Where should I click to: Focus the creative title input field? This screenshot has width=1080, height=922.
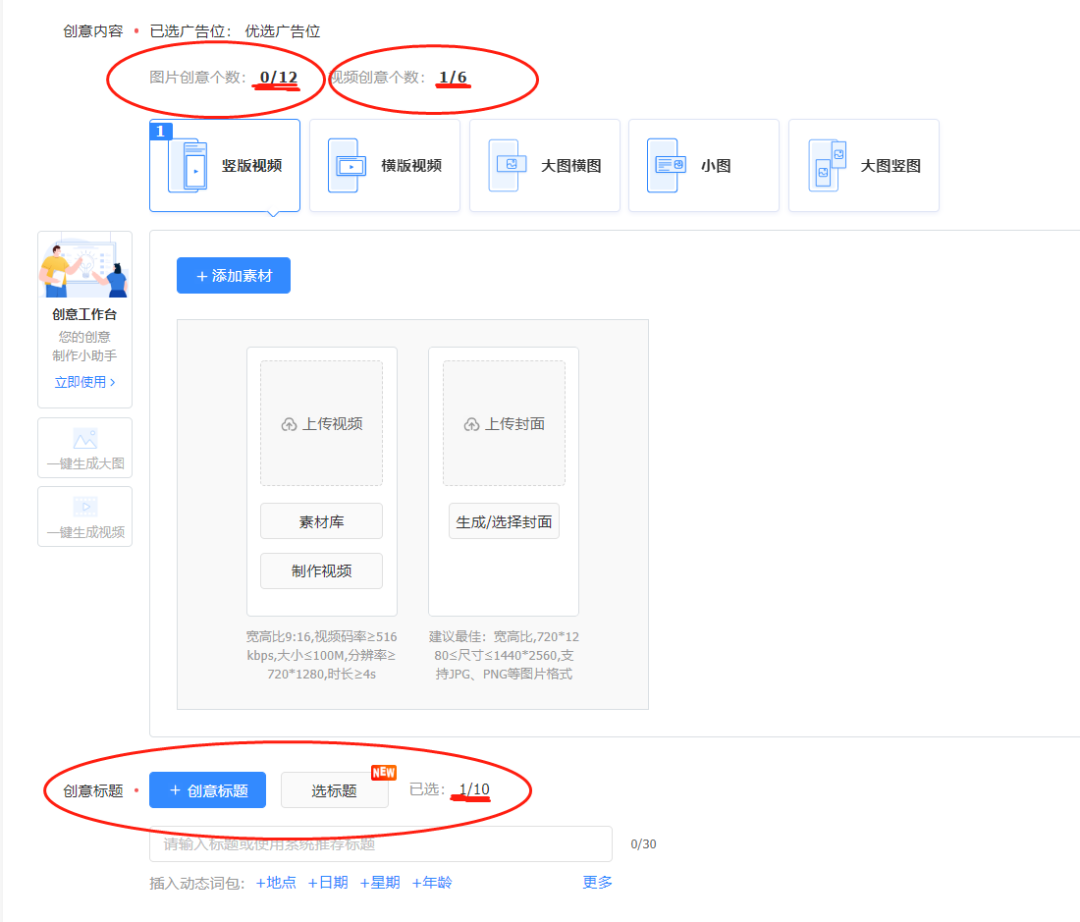[380, 844]
